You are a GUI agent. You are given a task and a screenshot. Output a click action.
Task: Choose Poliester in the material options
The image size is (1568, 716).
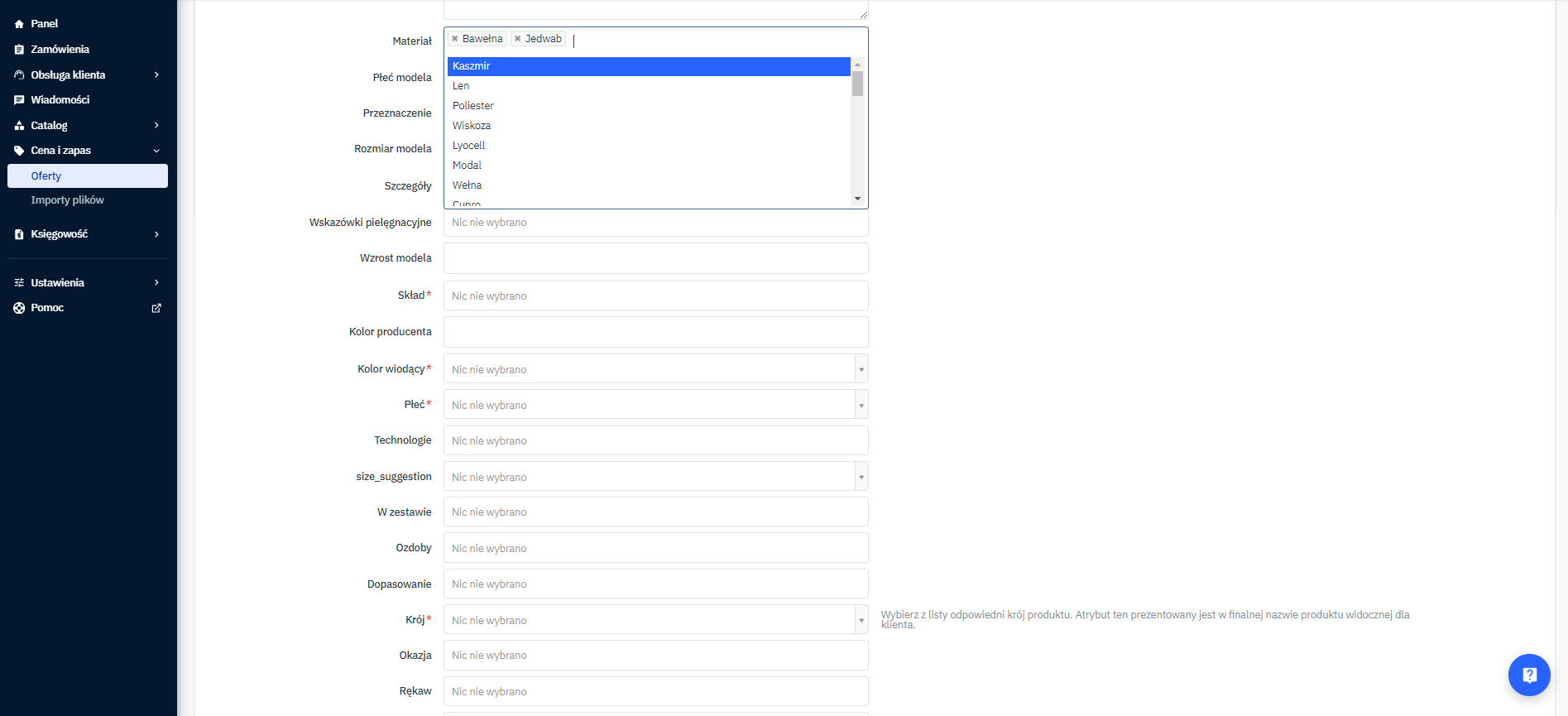click(x=473, y=106)
